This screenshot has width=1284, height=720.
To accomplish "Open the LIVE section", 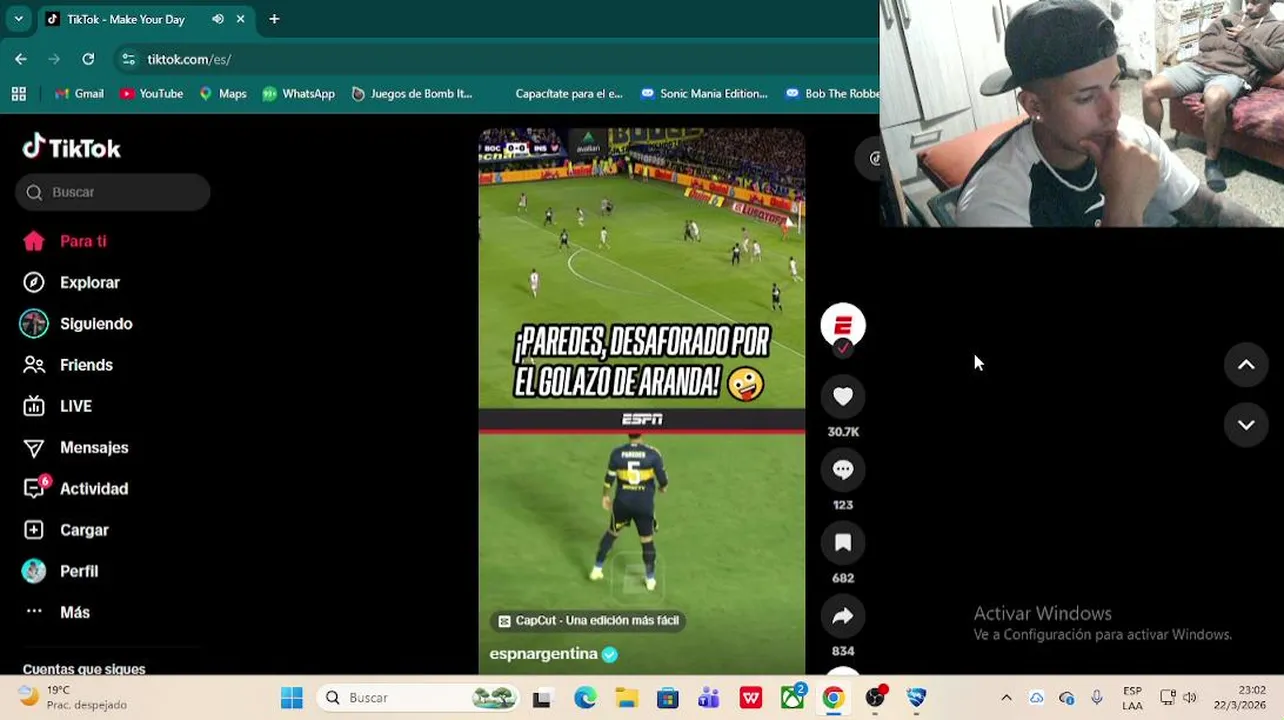I will coord(58,406).
